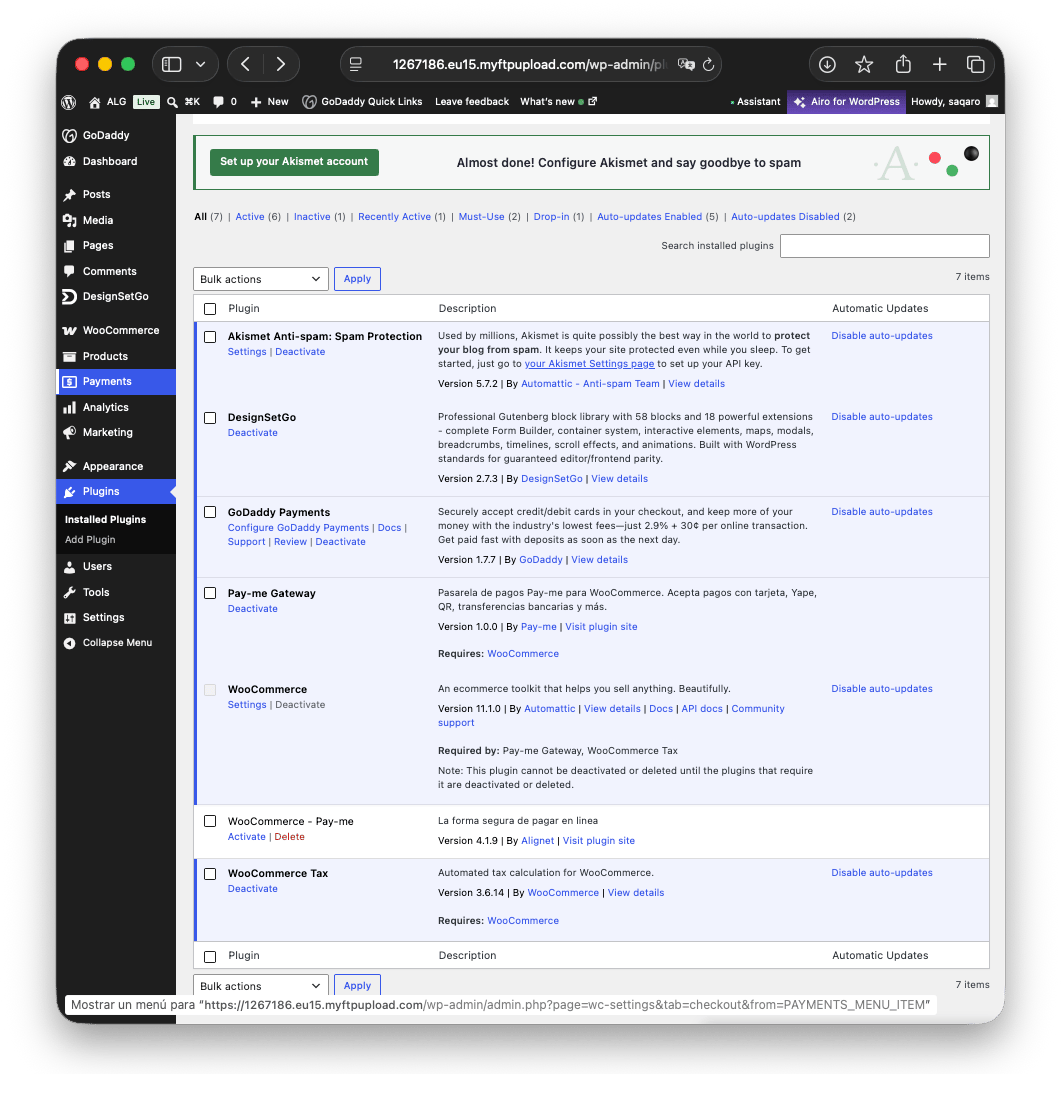Open the WordPress logo menu
Screen dimensions: 1061x1098
pos(69,102)
